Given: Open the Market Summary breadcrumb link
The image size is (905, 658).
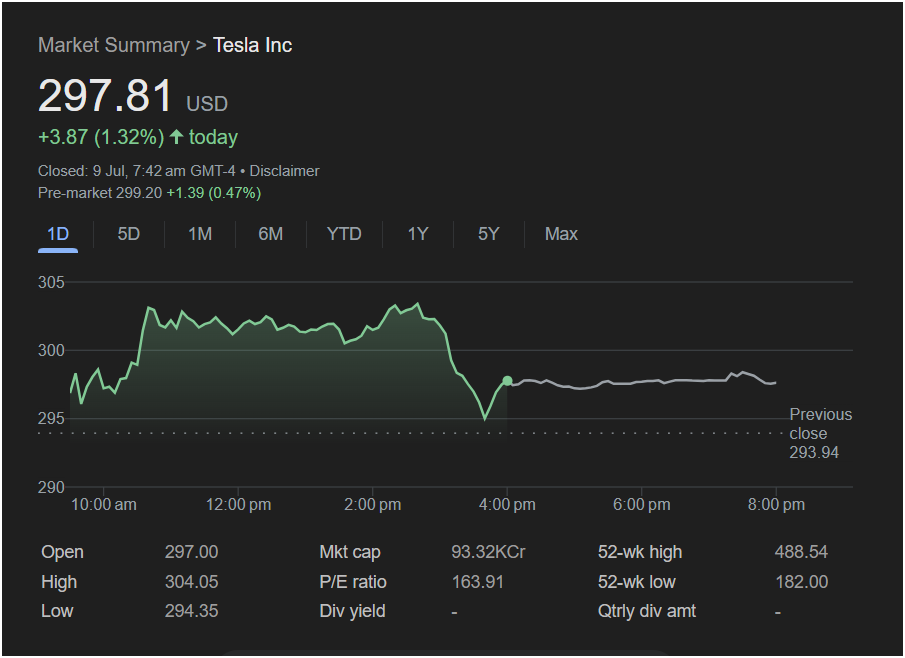Looking at the screenshot, I should click(x=114, y=45).
